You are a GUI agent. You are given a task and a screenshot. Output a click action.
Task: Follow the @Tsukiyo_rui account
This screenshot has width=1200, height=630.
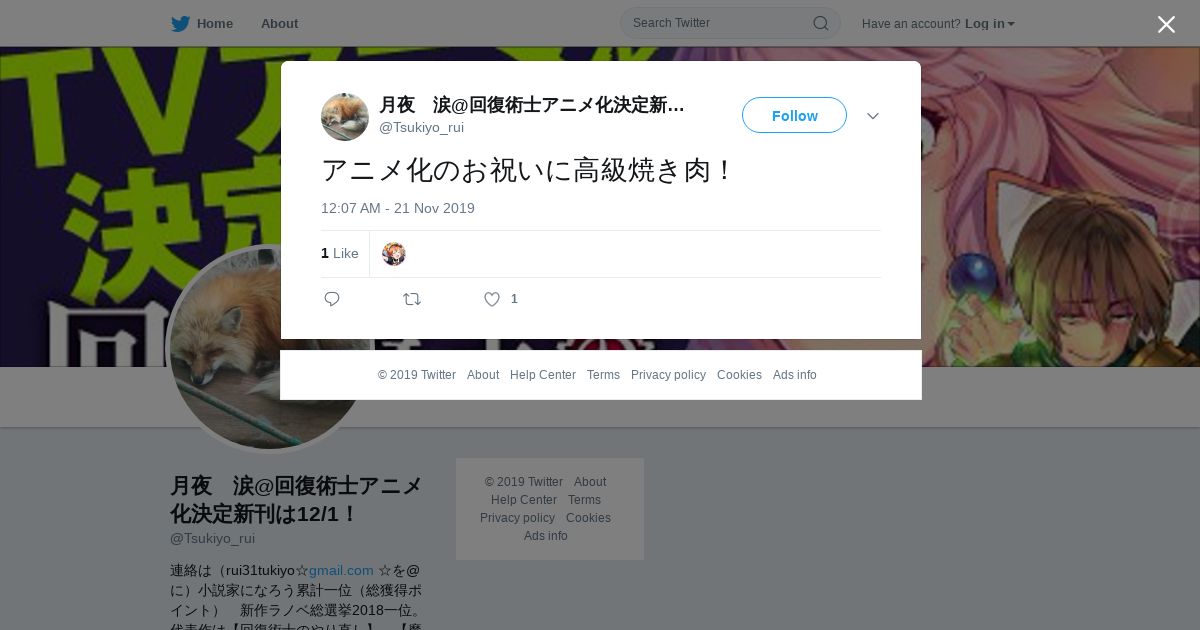pos(794,115)
